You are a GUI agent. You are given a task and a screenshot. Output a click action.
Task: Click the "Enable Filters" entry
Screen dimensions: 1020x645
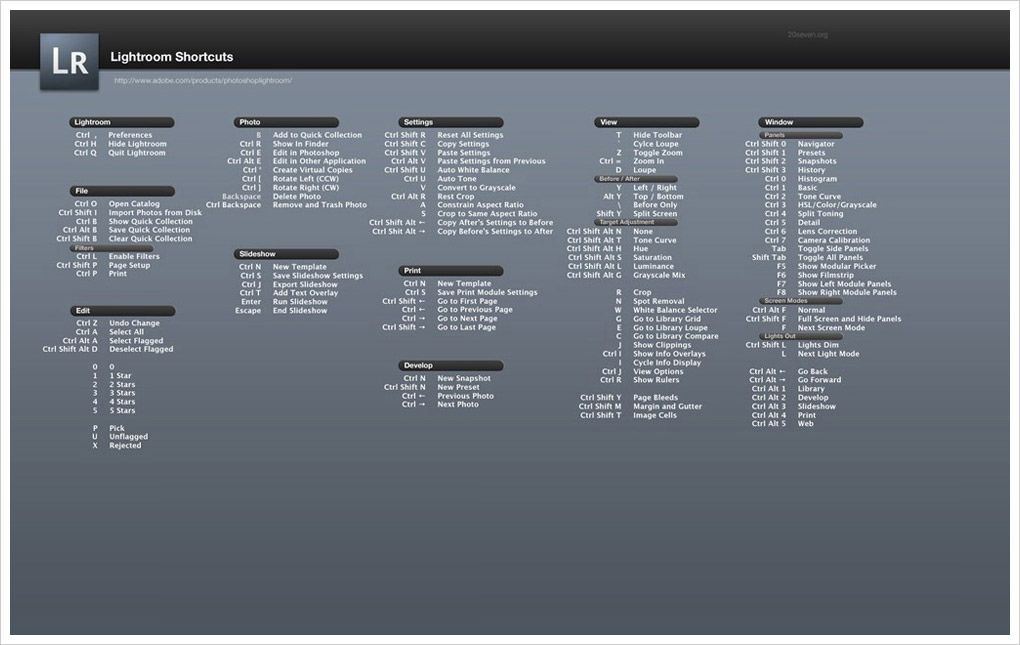pos(134,256)
